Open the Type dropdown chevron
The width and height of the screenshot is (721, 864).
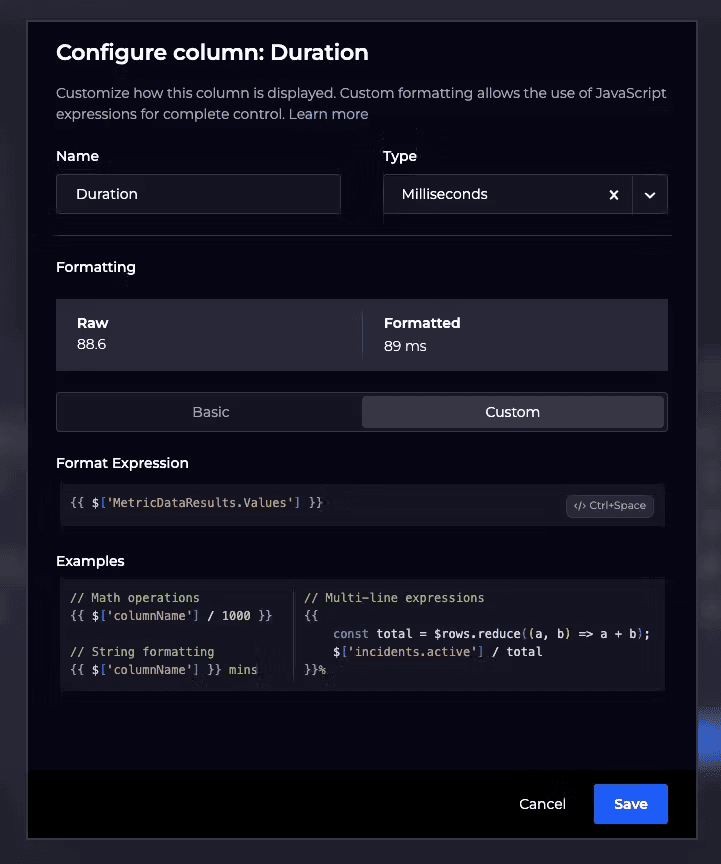click(x=650, y=195)
